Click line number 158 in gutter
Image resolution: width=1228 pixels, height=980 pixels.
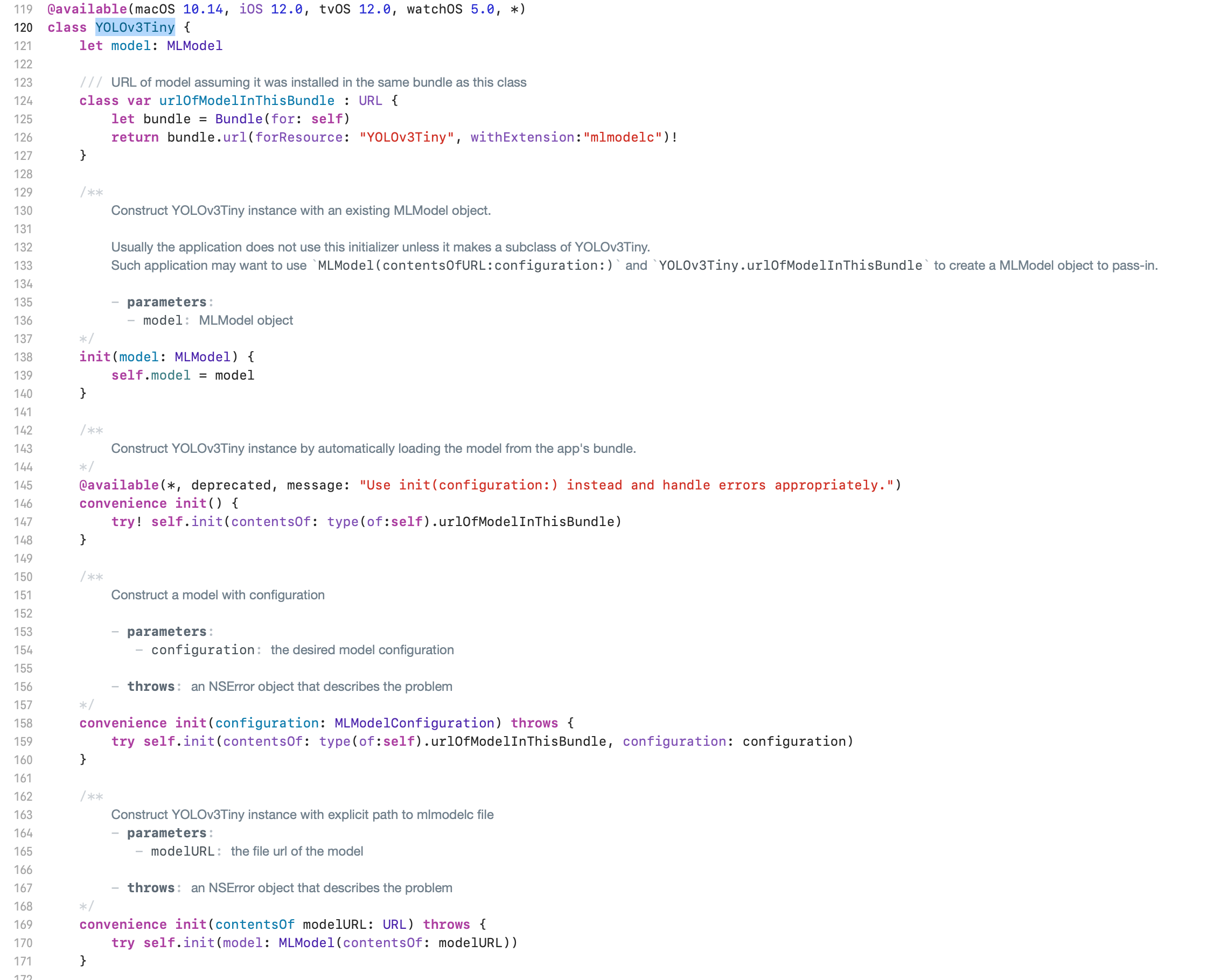click(x=23, y=723)
